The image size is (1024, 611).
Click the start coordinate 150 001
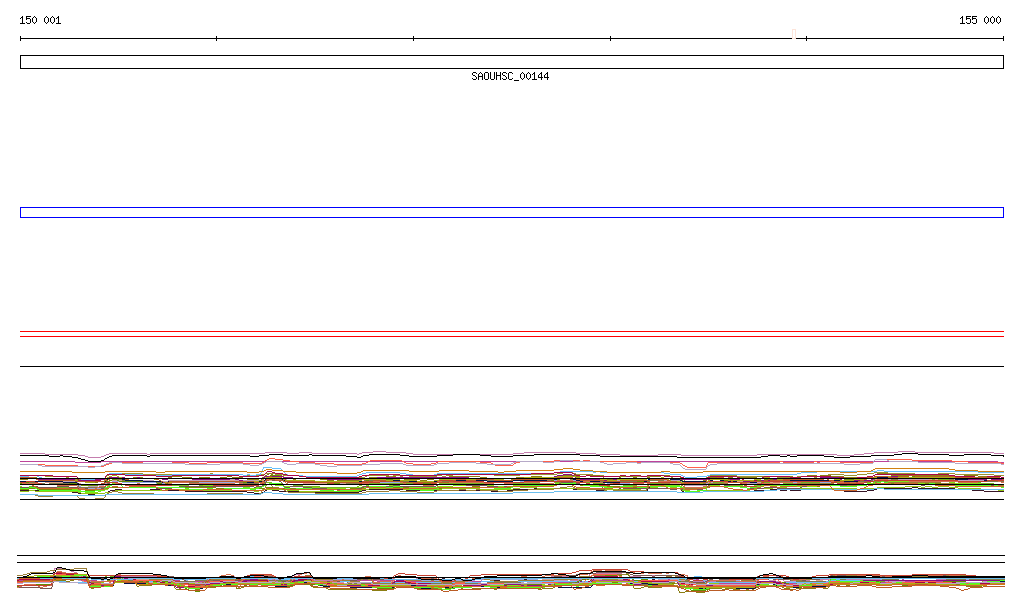(x=40, y=20)
